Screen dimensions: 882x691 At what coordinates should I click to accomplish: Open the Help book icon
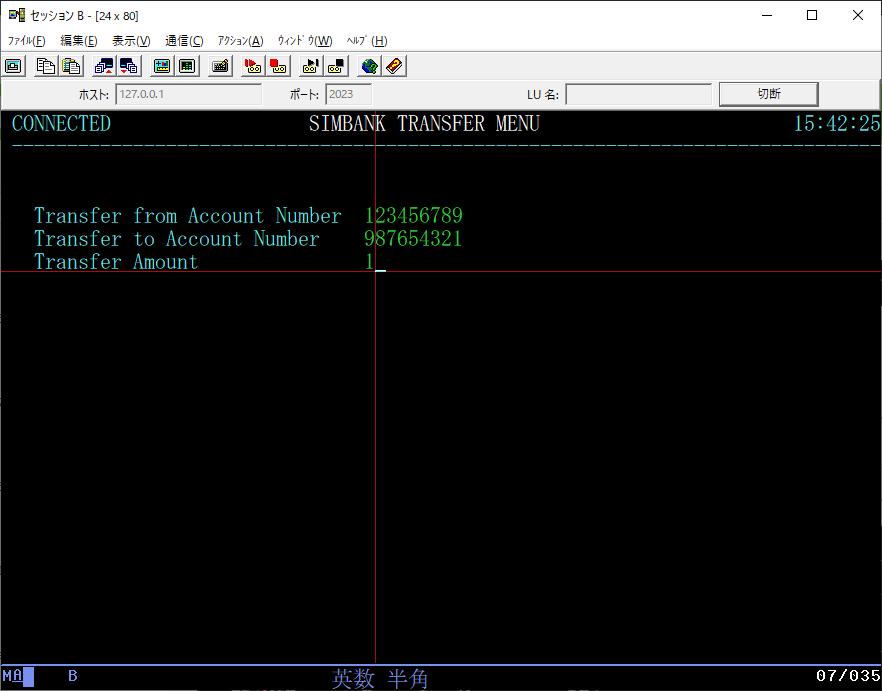pyautogui.click(x=395, y=66)
